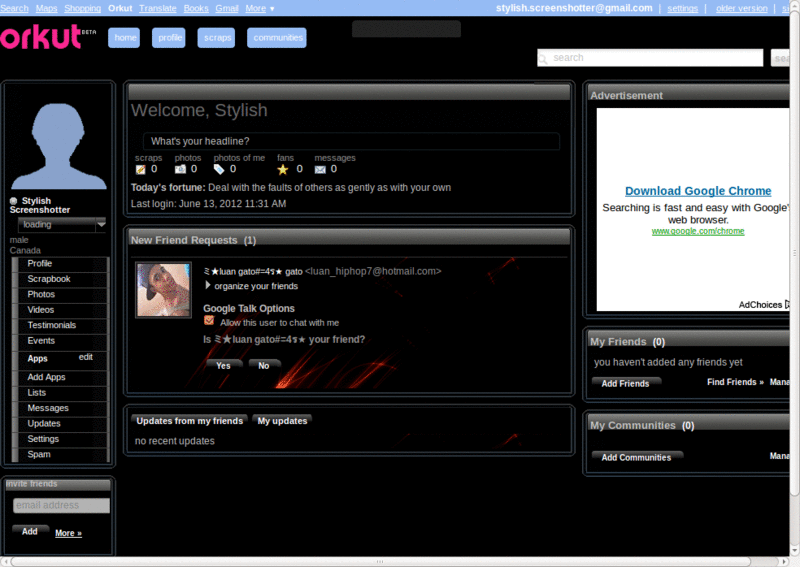800x567 pixels.
Task: Click the fans star icon
Action: click(x=283, y=169)
